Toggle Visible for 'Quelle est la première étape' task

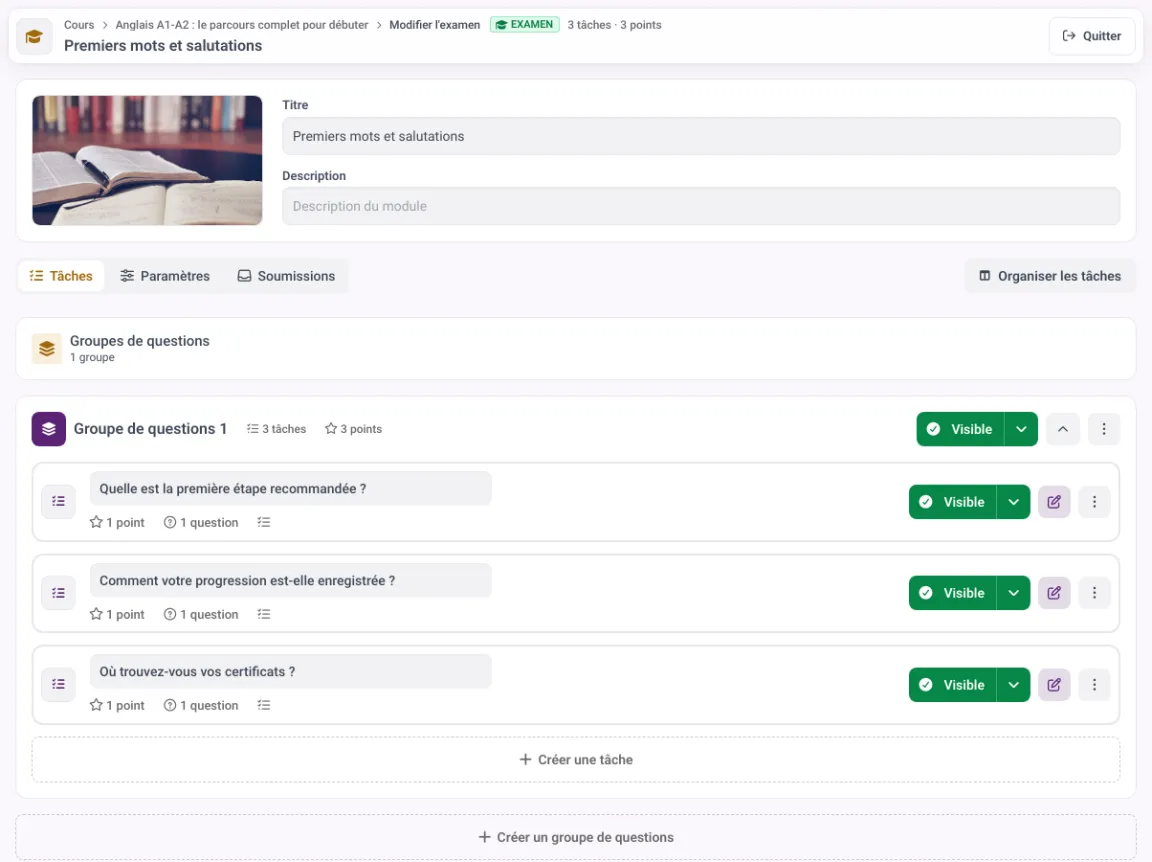pyautogui.click(x=952, y=502)
